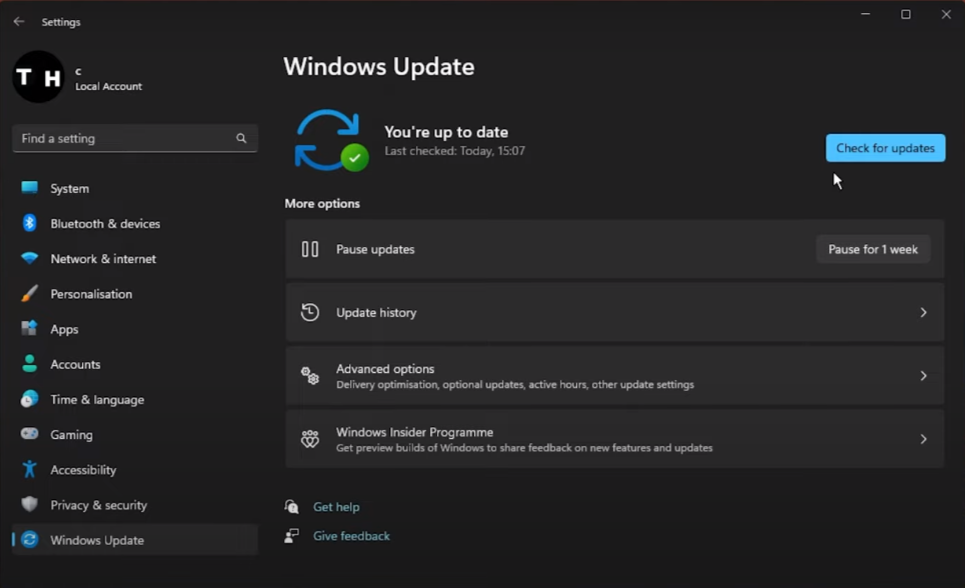The image size is (965, 588).
Task: Open Accessibility settings
Action: click(x=135, y=469)
